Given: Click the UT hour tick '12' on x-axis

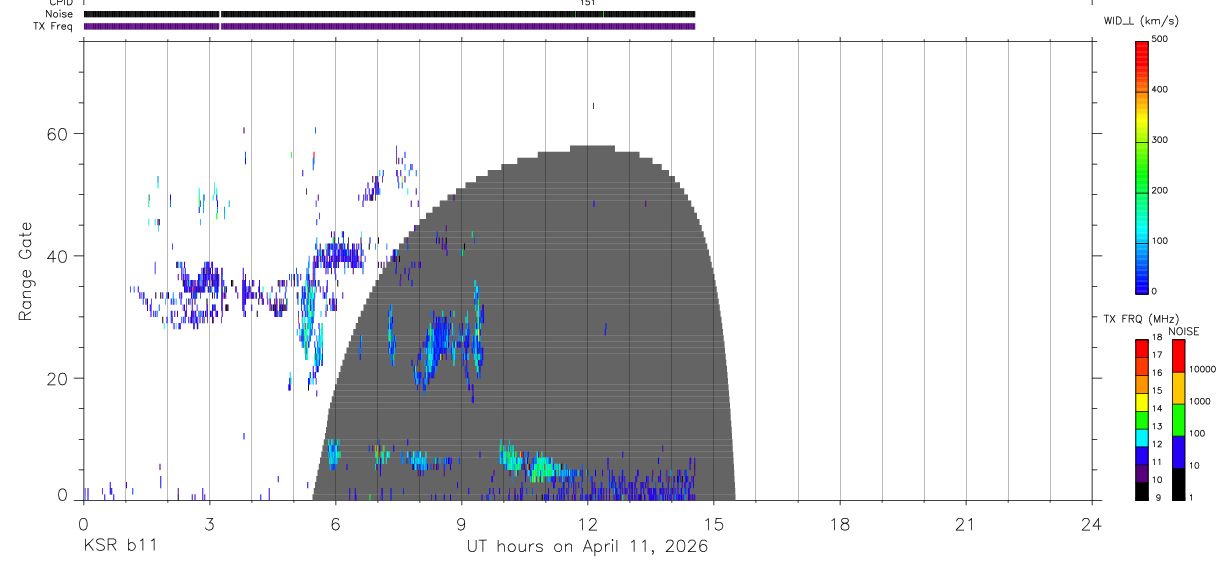Looking at the screenshot, I should [587, 523].
